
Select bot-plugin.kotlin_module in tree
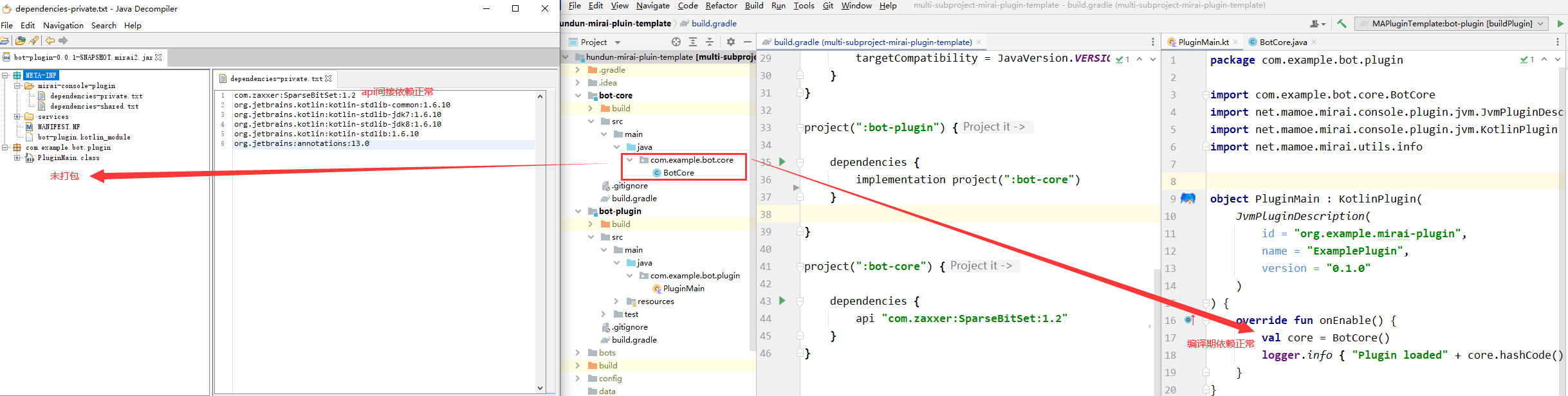click(84, 137)
